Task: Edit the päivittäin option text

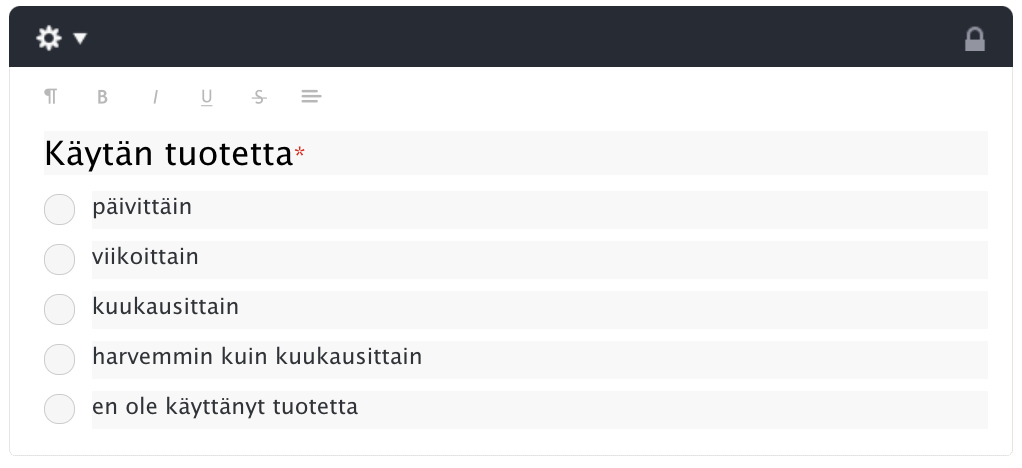Action: [x=540, y=210]
